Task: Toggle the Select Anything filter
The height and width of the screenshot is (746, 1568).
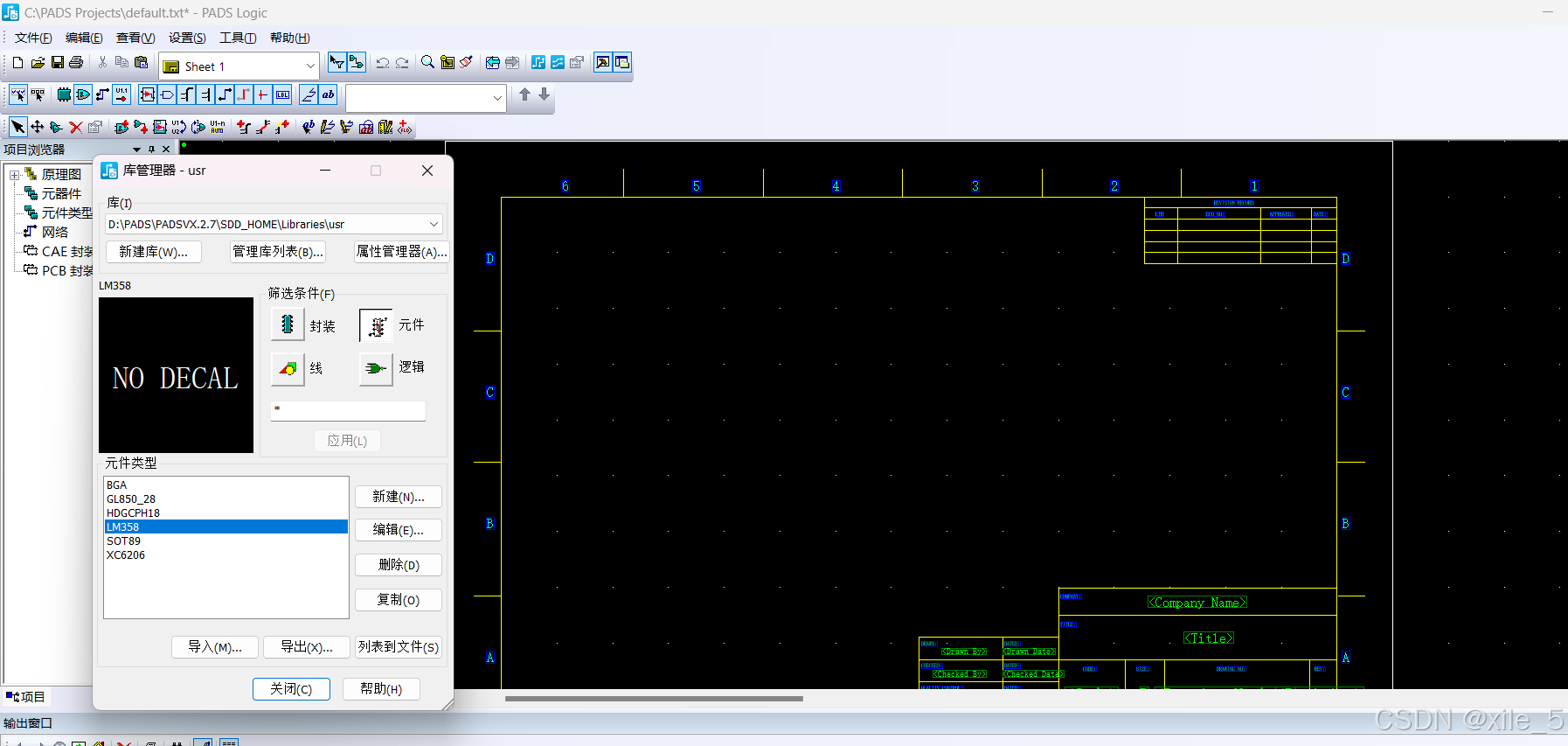Action: (17, 94)
